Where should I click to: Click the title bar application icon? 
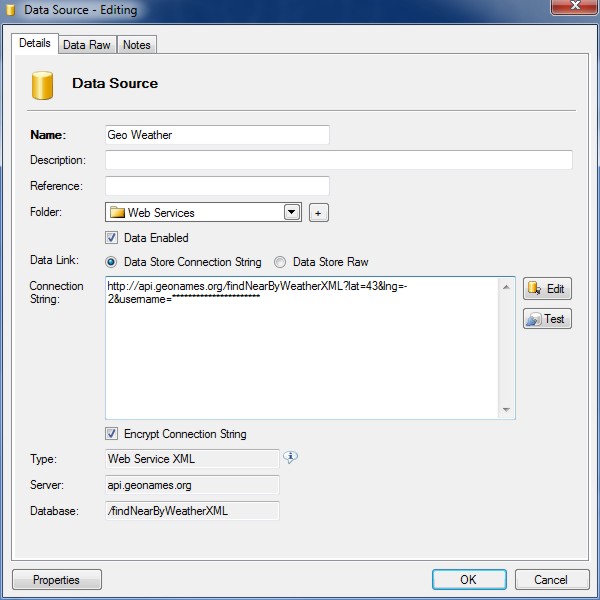point(12,11)
